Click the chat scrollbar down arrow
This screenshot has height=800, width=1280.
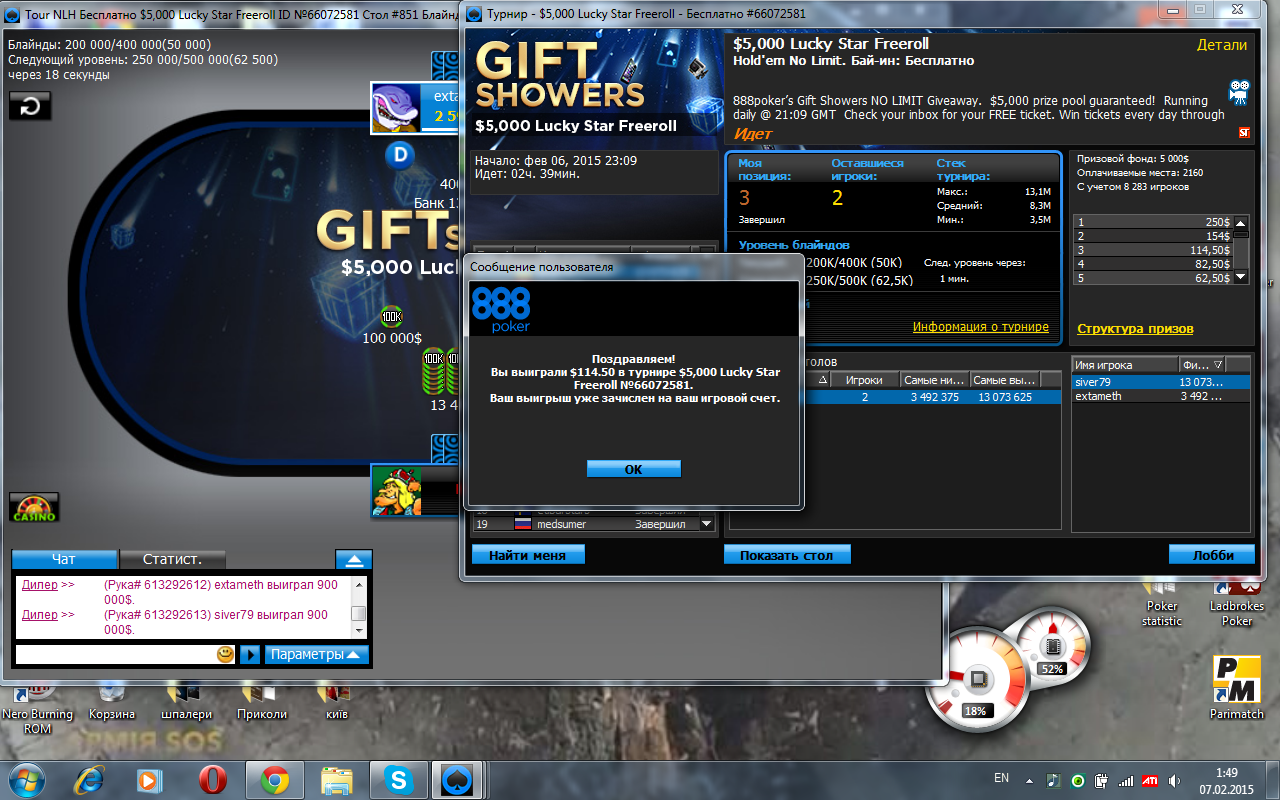(x=359, y=630)
